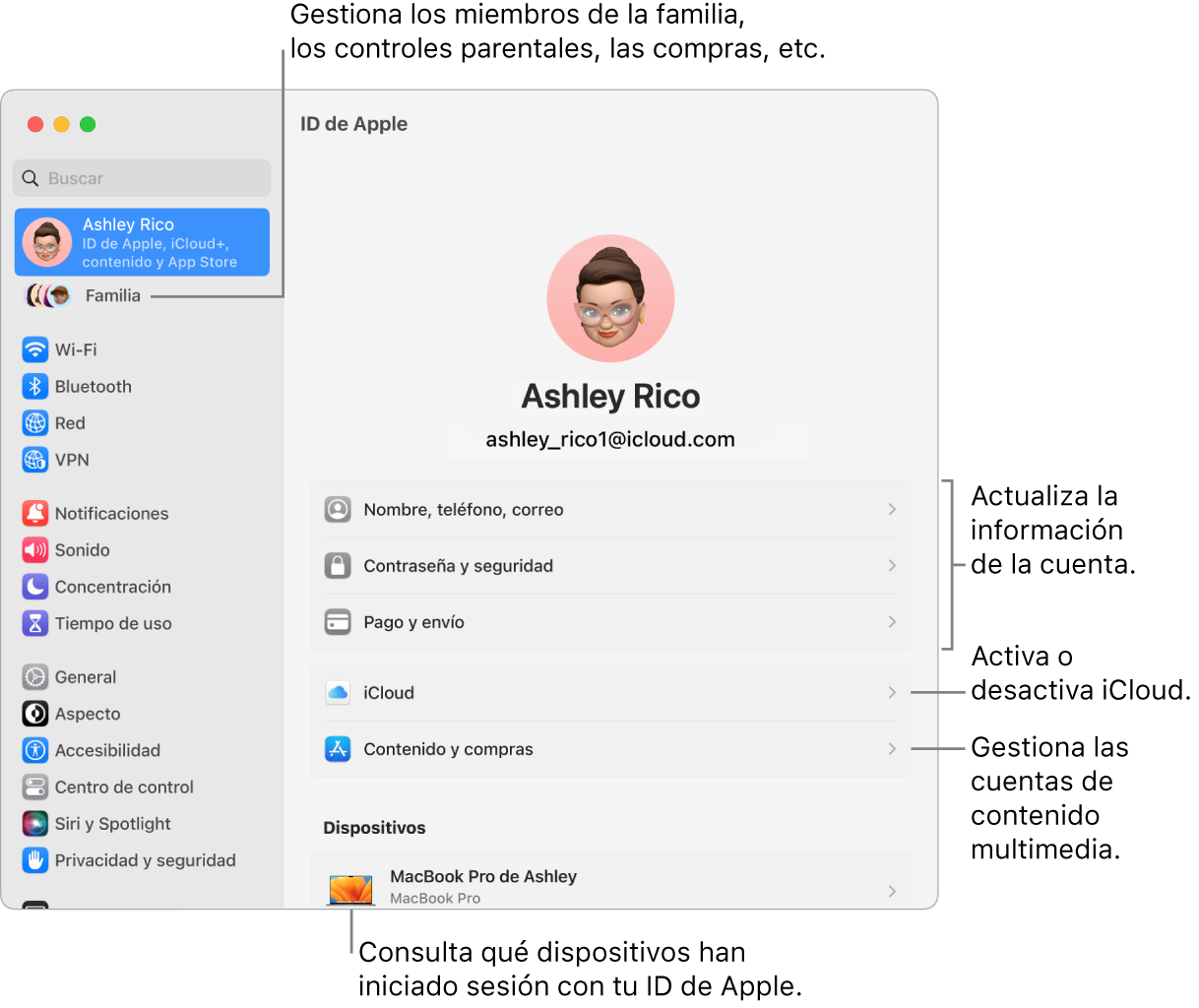Open Nombre, teléfono, correo settings
This screenshot has width=1199, height=1008.
892,510
